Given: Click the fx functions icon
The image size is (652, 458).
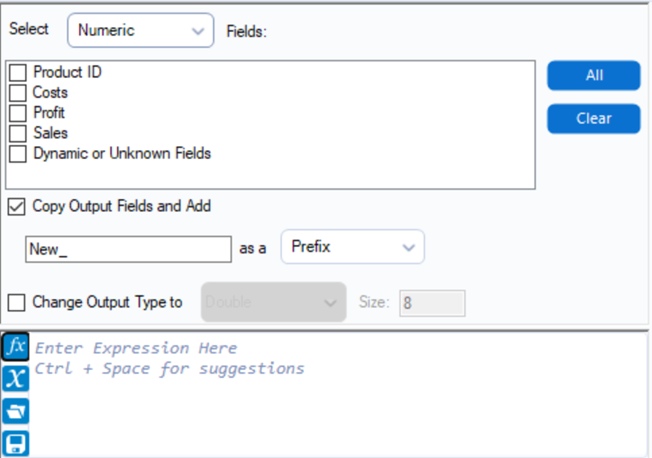Looking at the screenshot, I should (x=15, y=347).
